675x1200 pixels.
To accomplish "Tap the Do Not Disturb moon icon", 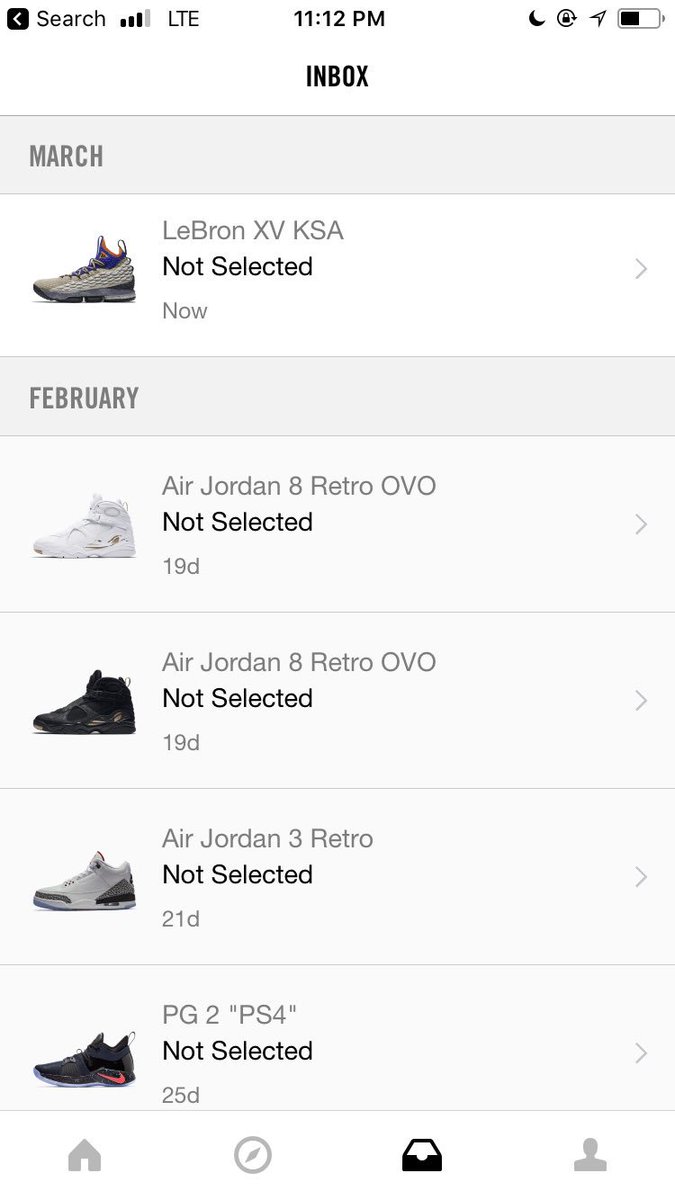I will [537, 19].
